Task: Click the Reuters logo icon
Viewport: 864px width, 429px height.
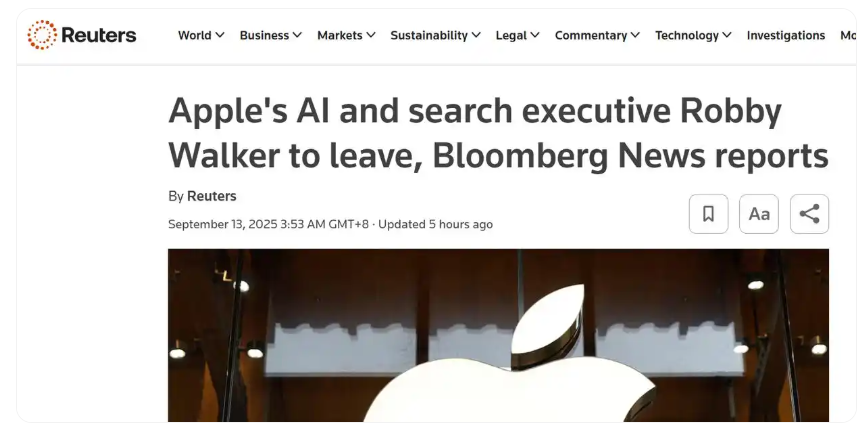Action: point(42,35)
